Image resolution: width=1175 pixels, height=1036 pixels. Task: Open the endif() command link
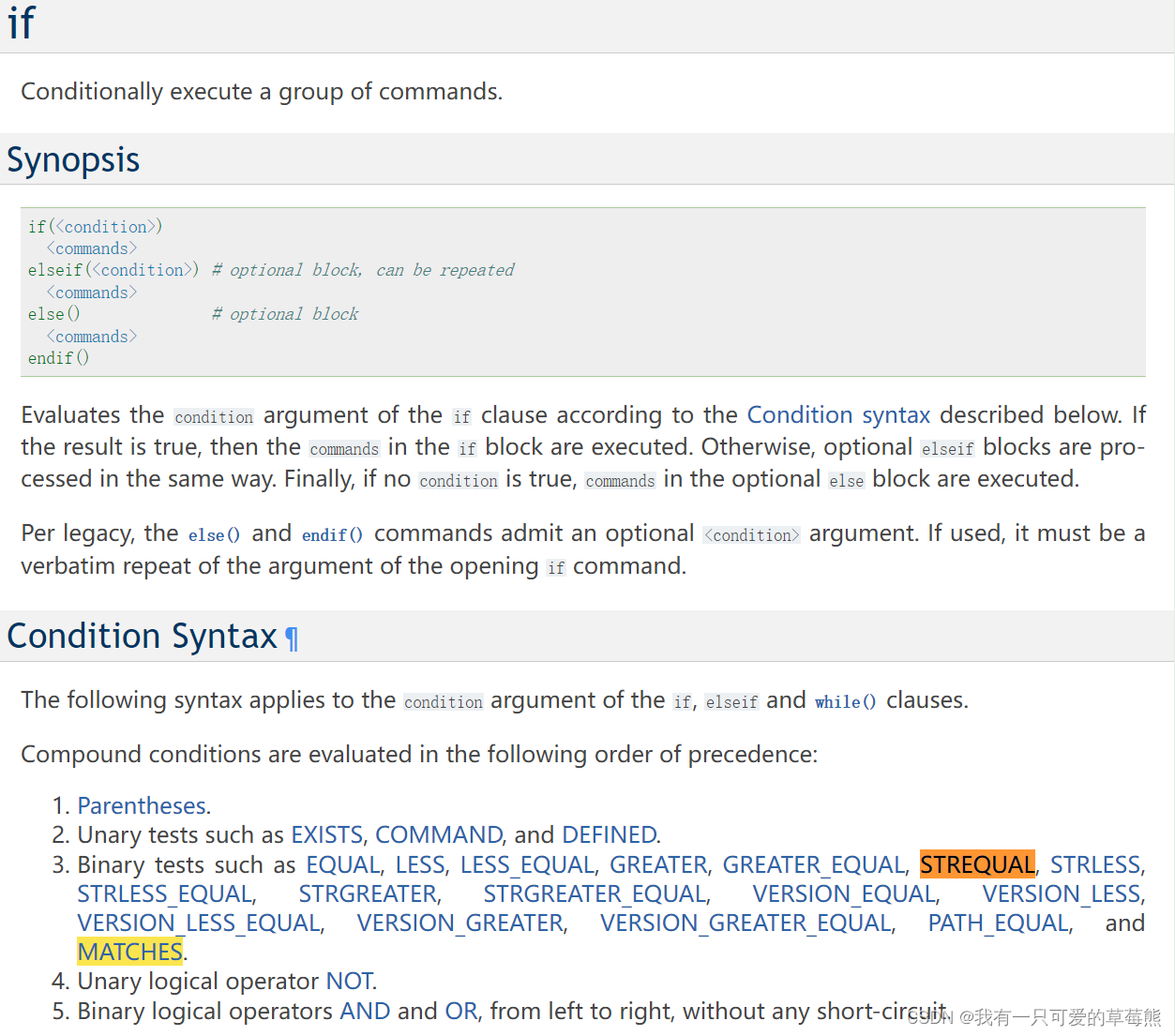(332, 534)
